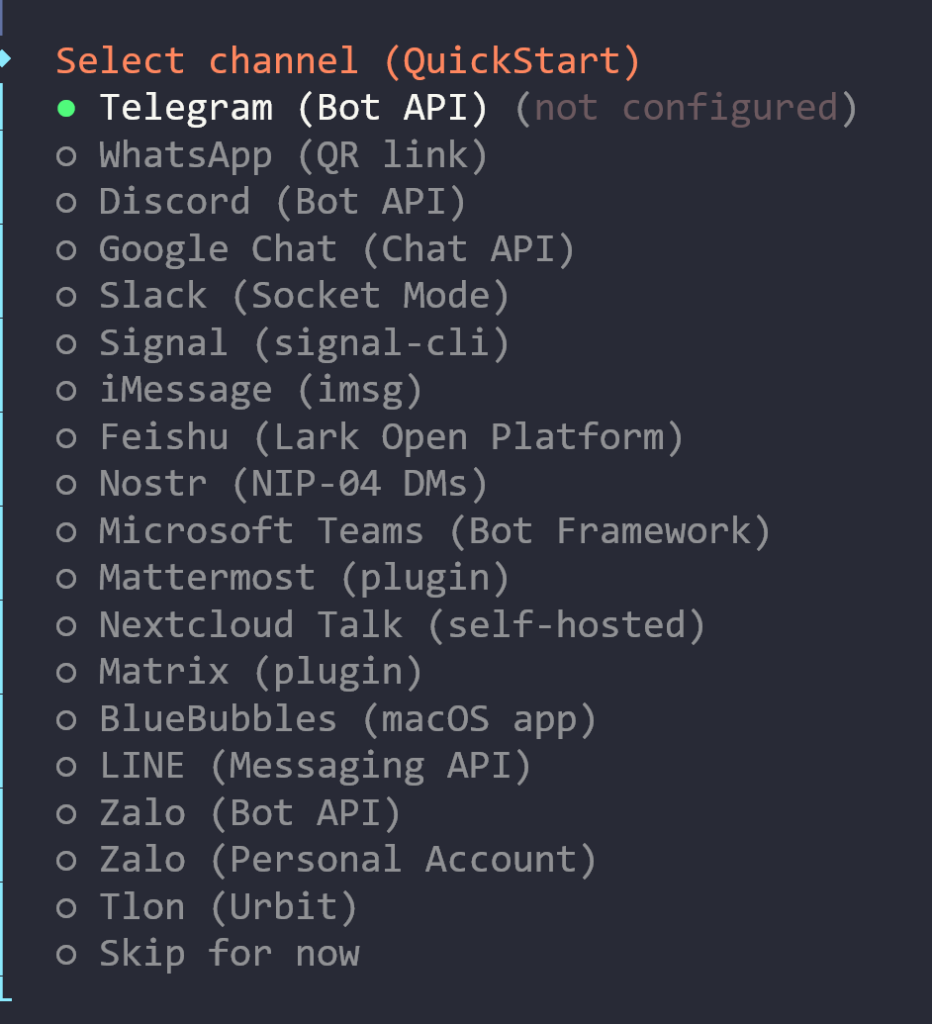Screen dimensions: 932x1024
Task: Select Matrix (plugin) option
Action: click(260, 672)
